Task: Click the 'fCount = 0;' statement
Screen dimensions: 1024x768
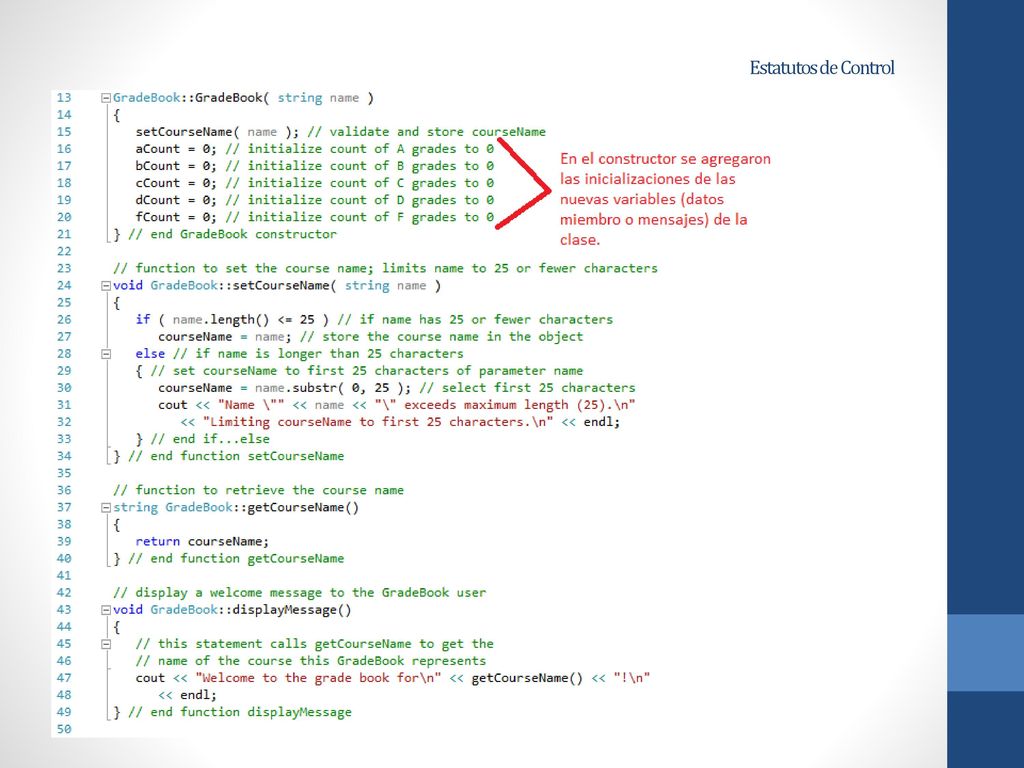Action: click(176, 217)
